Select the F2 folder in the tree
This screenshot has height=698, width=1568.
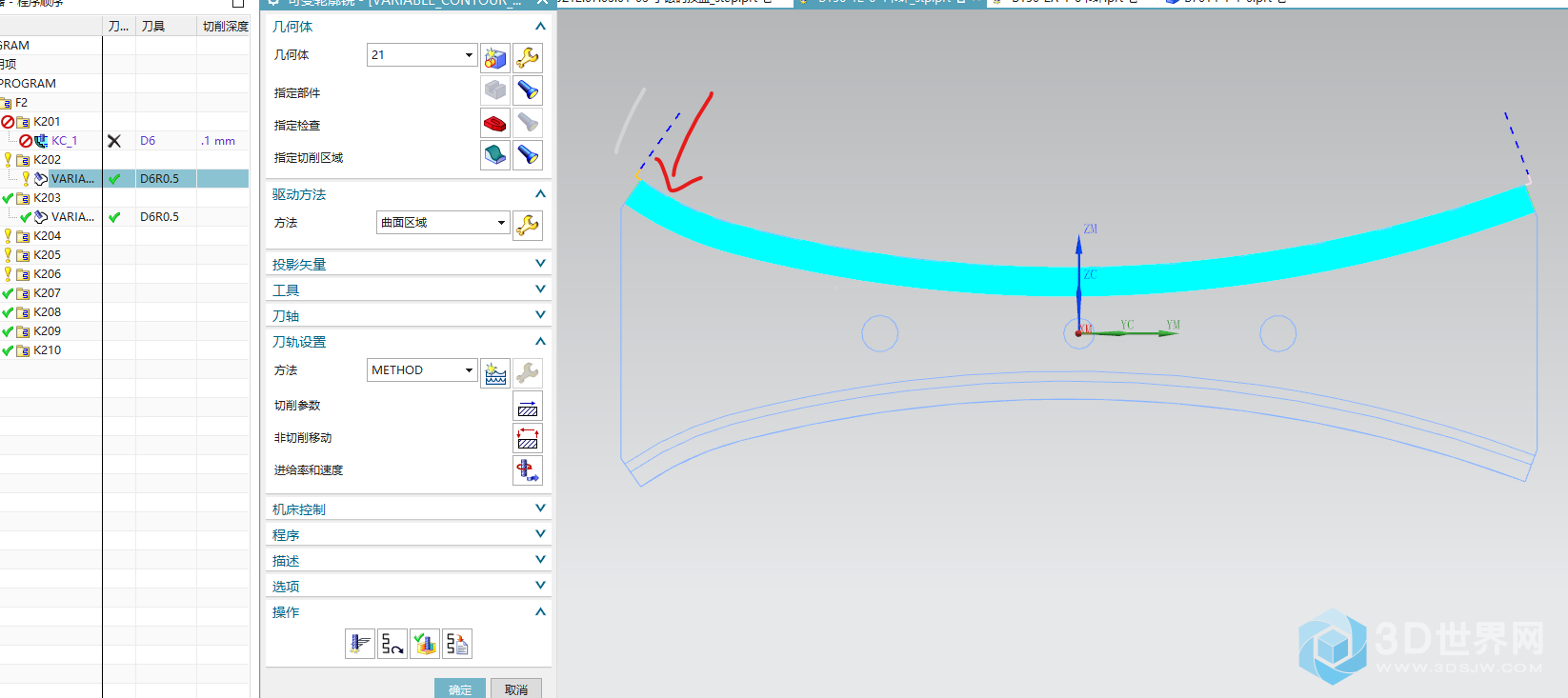point(21,103)
